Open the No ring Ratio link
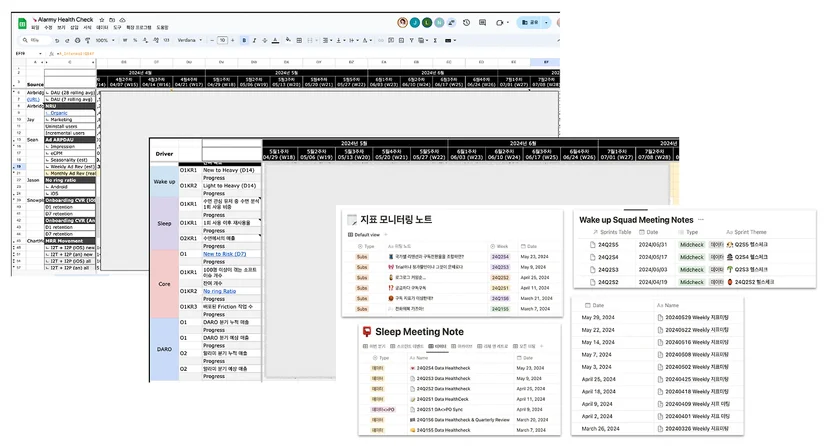 coord(220,291)
